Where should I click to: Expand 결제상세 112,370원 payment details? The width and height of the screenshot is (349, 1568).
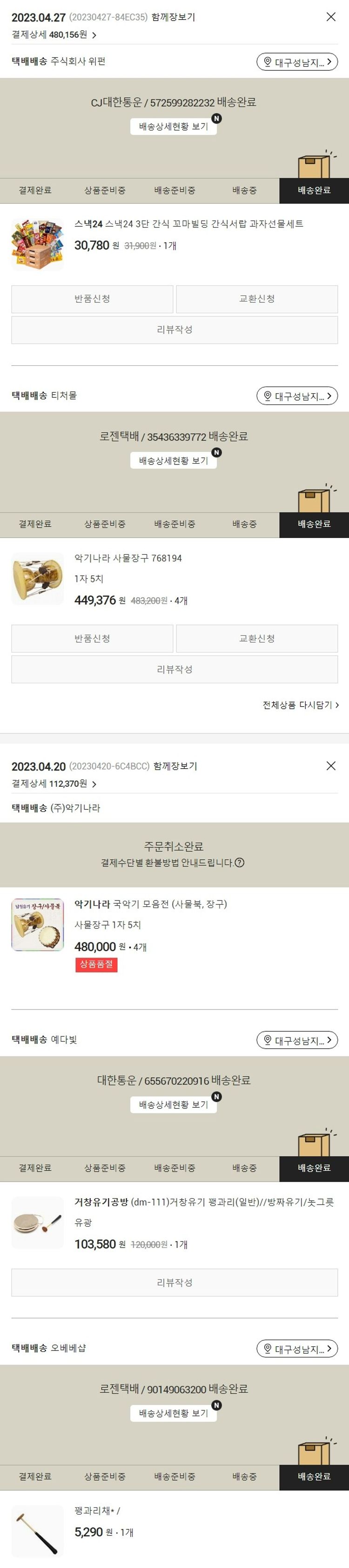tap(54, 784)
